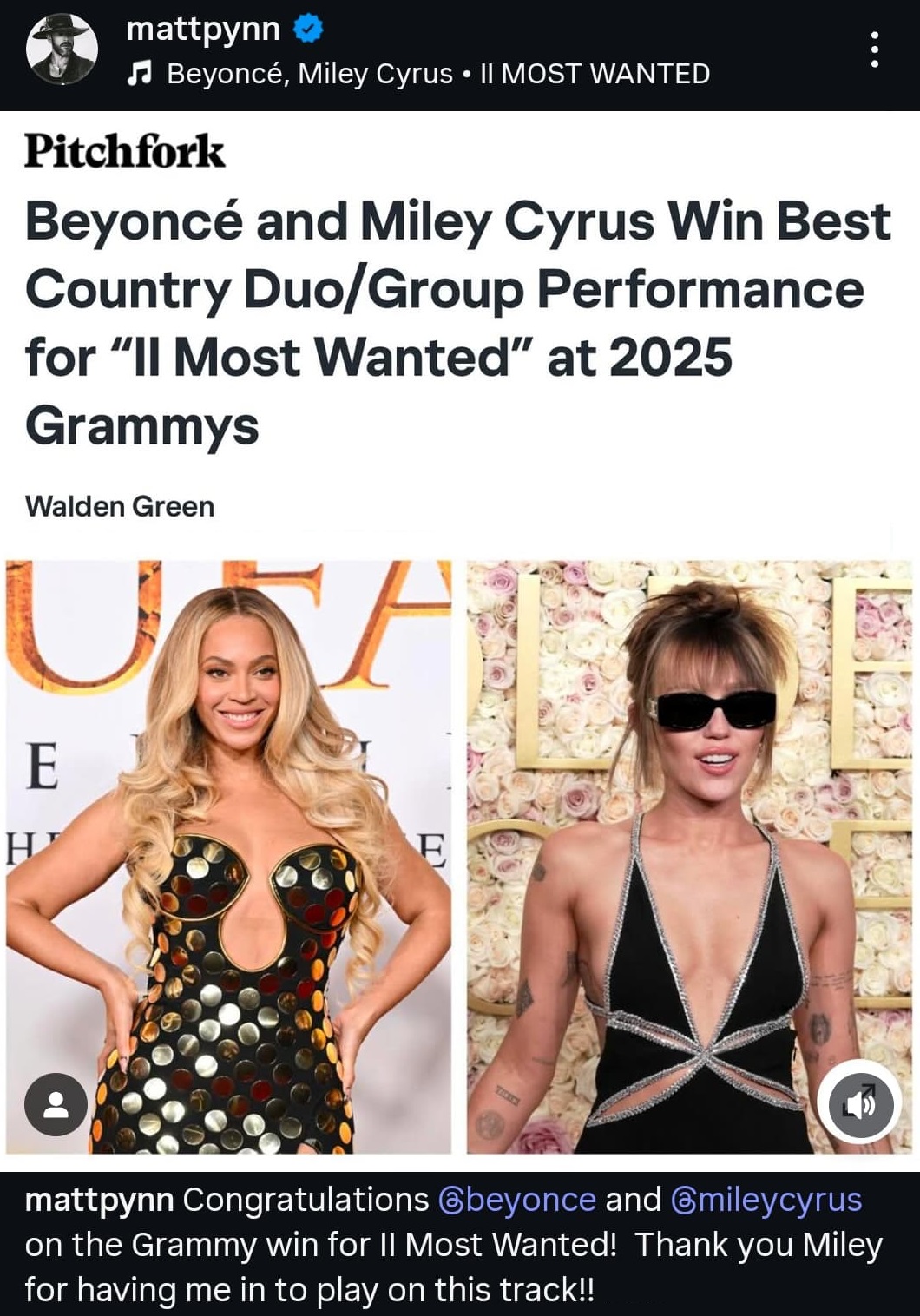Tap the caption text to expand

(x=454, y=1245)
